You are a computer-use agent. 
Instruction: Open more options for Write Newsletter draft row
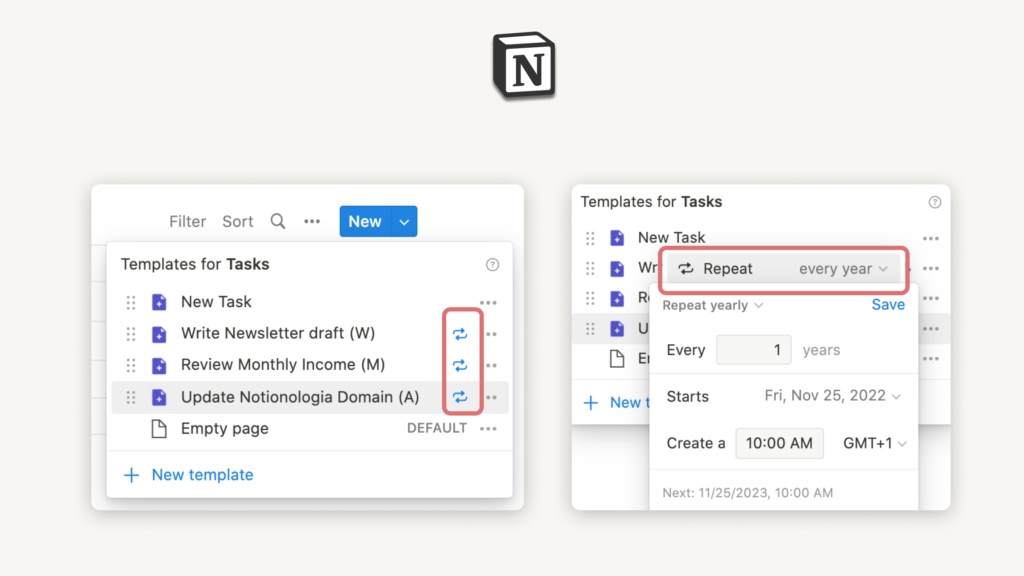pyautogui.click(x=492, y=334)
